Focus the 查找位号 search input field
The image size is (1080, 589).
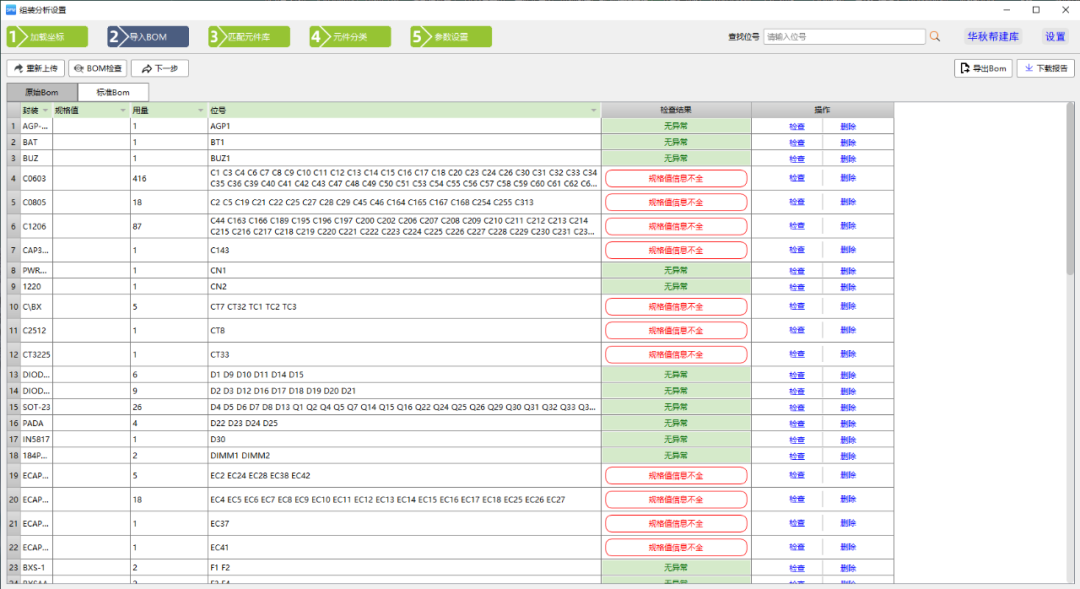[x=844, y=37]
